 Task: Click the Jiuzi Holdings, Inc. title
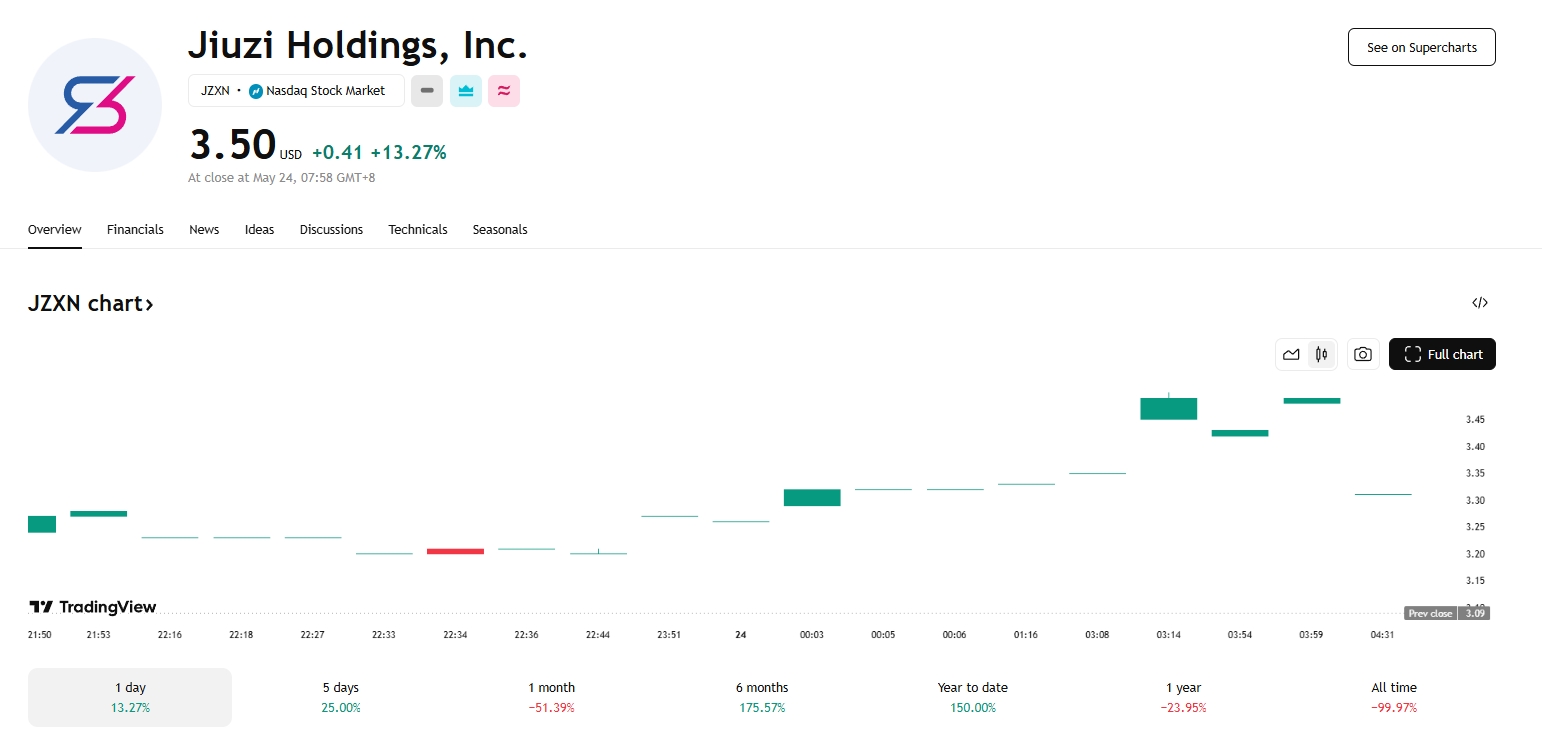358,45
